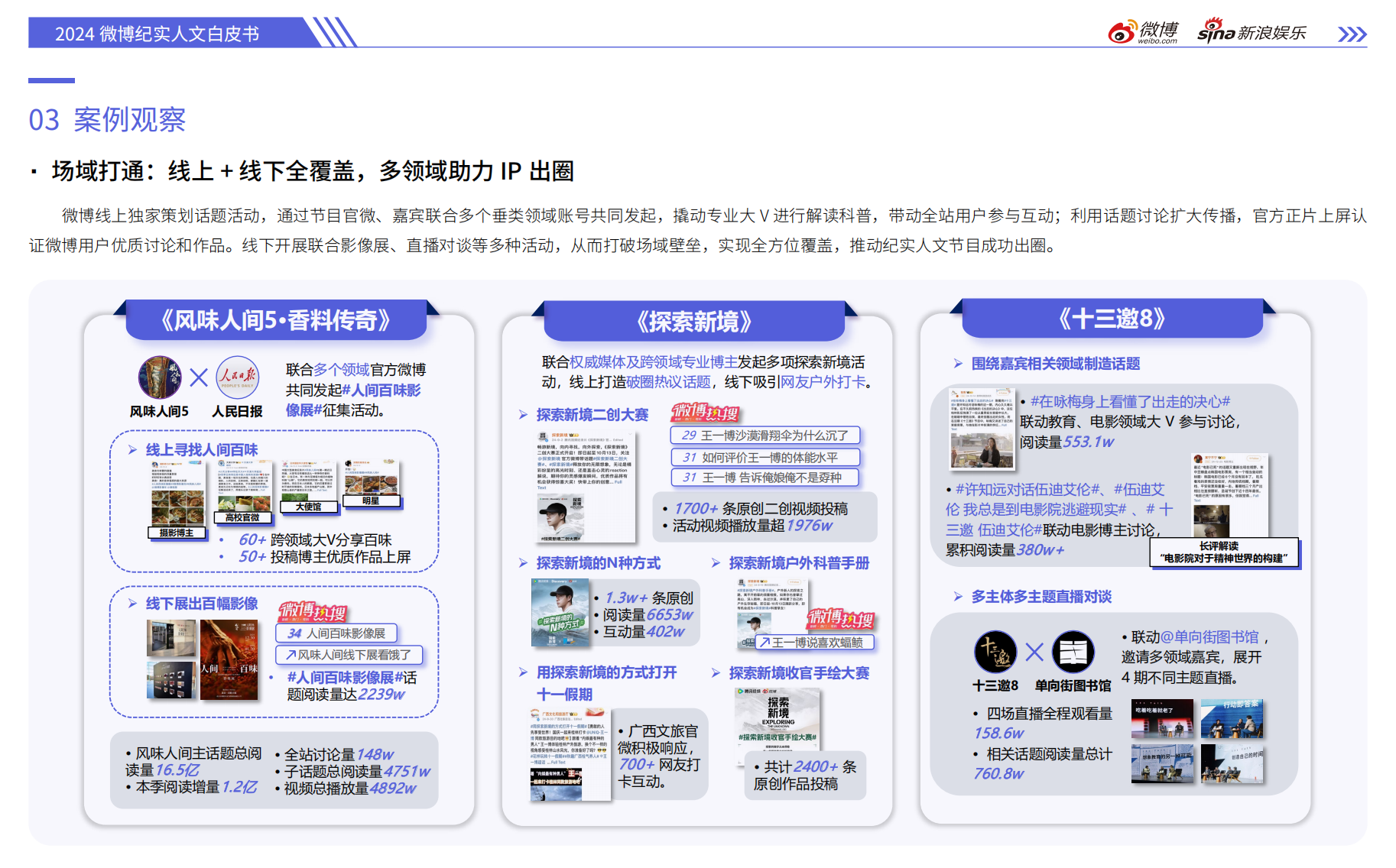The width and height of the screenshot is (1396, 868).
Task: Click the 阅读量6653w statistic
Action: (x=648, y=614)
